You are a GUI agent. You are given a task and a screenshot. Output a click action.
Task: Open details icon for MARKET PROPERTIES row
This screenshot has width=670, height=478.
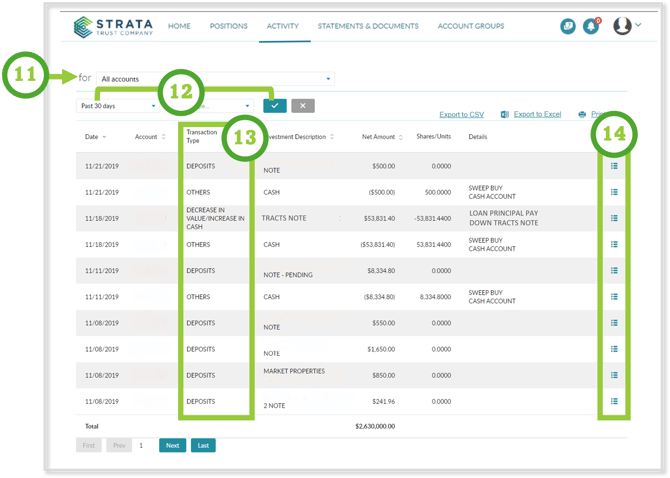(614, 375)
